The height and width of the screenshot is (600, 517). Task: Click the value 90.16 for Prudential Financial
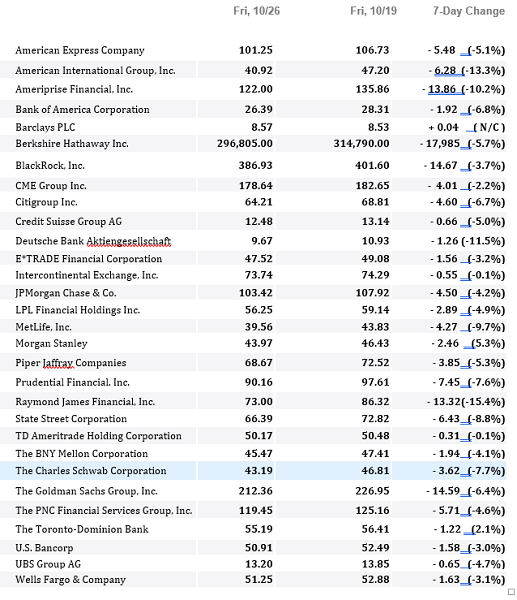coord(259,382)
